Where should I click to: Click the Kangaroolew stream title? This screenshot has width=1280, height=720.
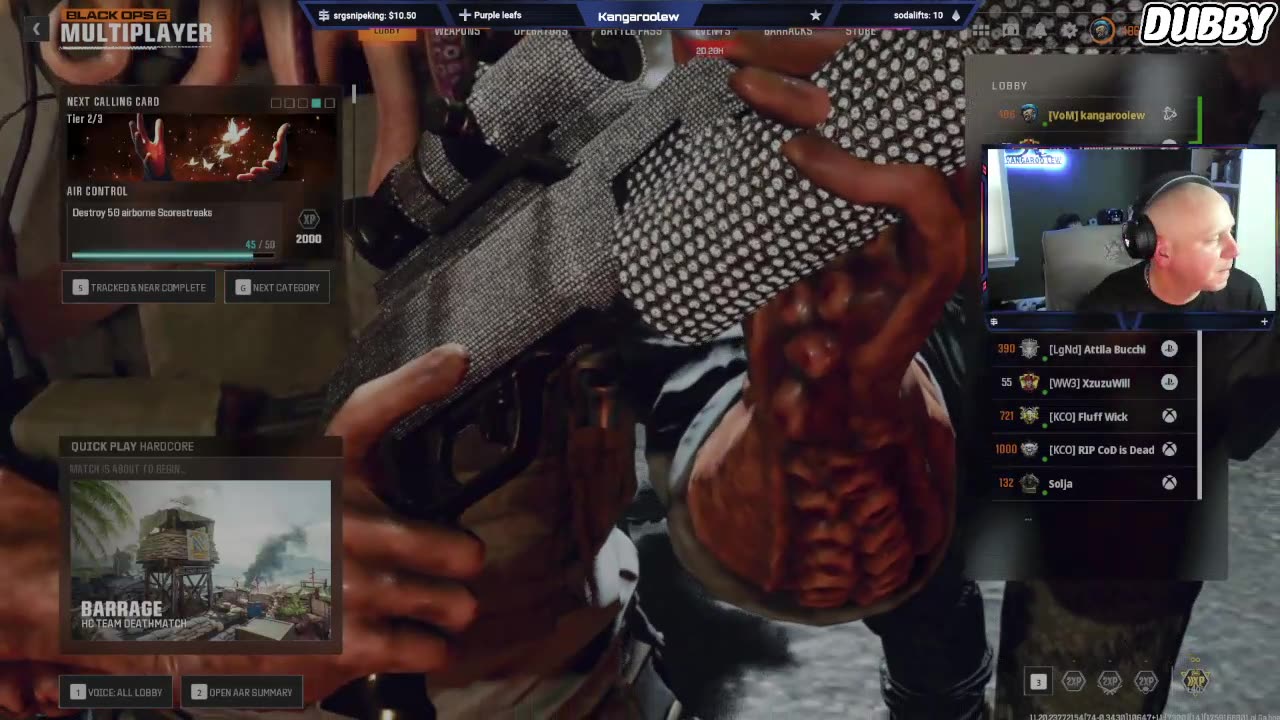point(638,16)
